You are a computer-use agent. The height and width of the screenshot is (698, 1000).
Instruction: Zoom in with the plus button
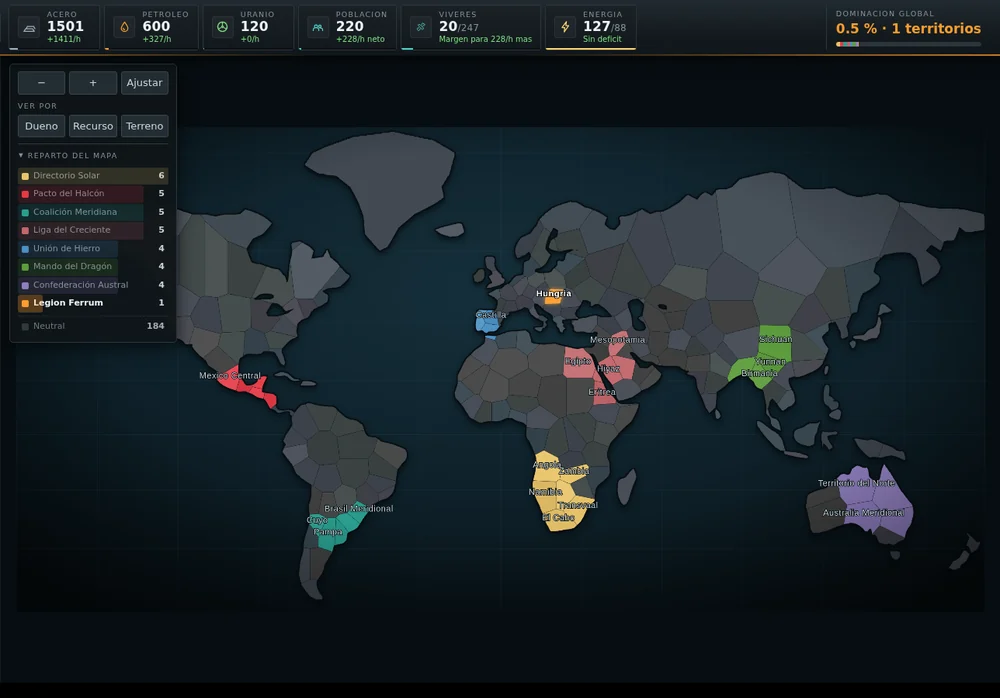pyautogui.click(x=93, y=83)
